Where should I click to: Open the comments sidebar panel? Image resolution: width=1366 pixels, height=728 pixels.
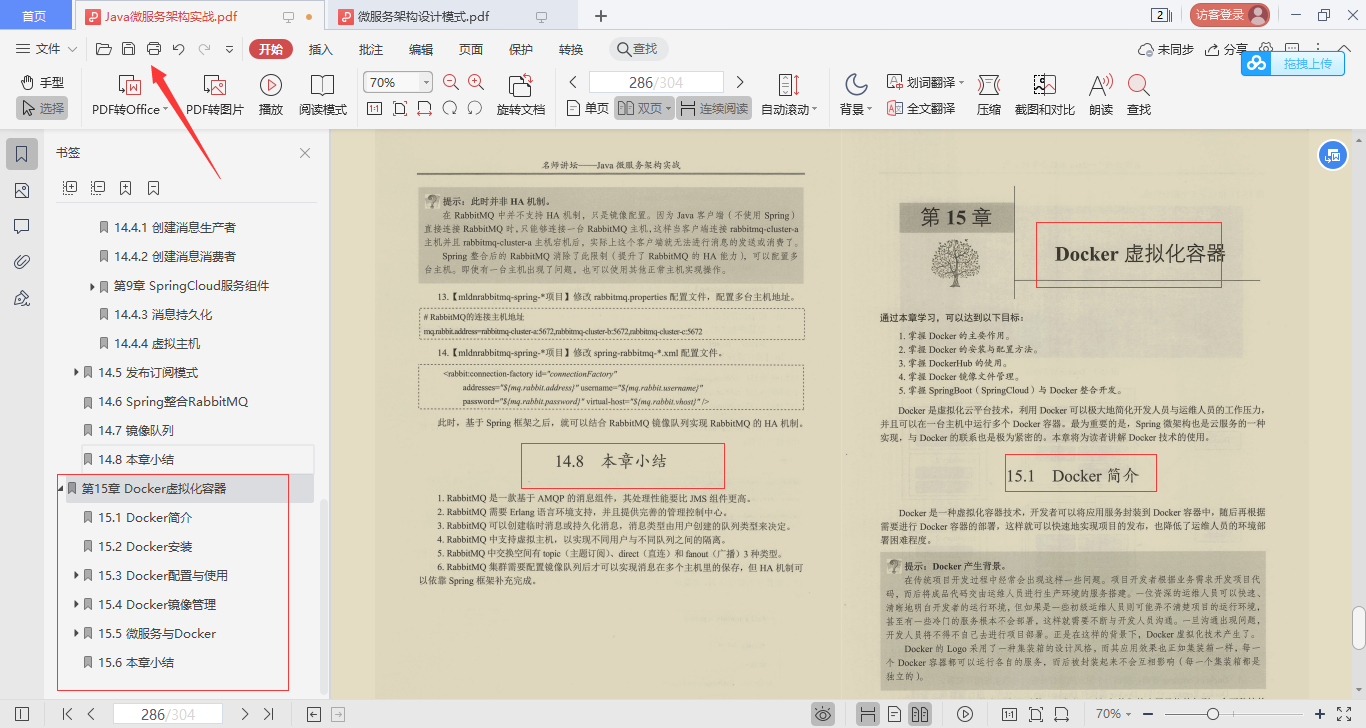22,226
